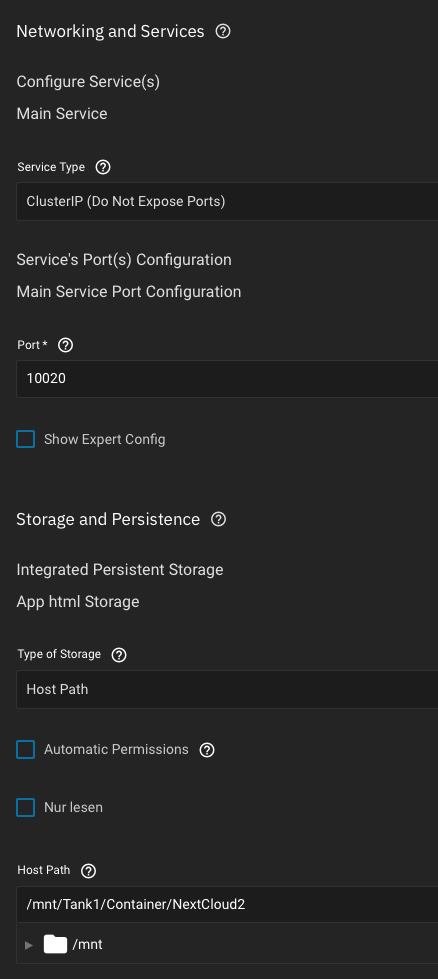Click Type of Storage help icon

point(119,655)
